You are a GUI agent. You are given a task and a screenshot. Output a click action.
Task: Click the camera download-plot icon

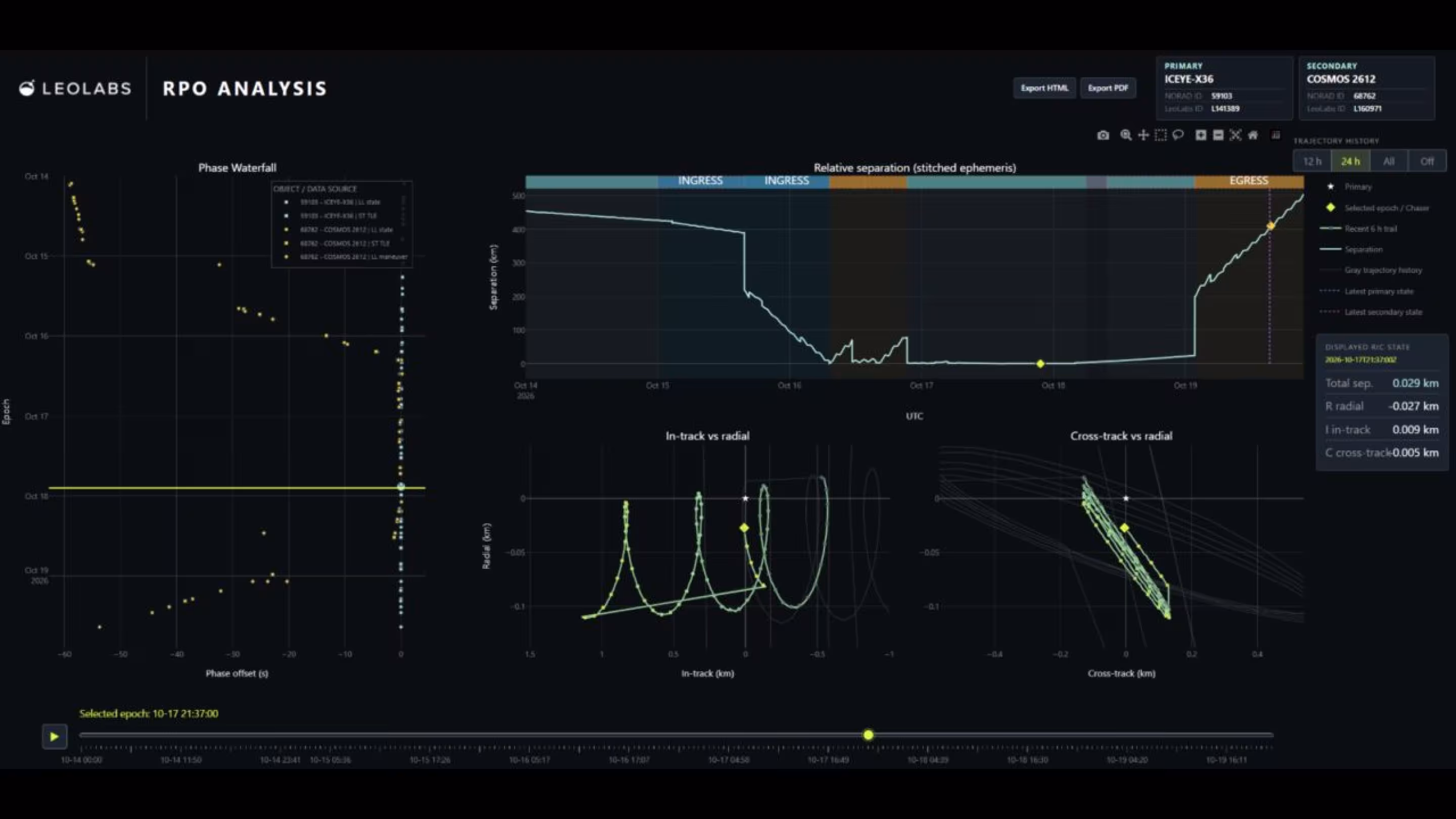1103,135
